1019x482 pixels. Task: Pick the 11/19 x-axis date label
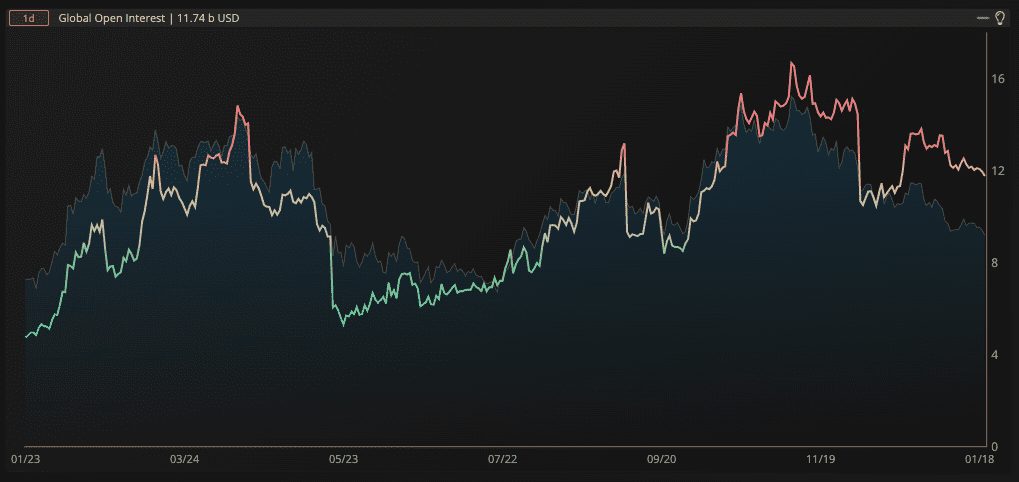point(820,459)
